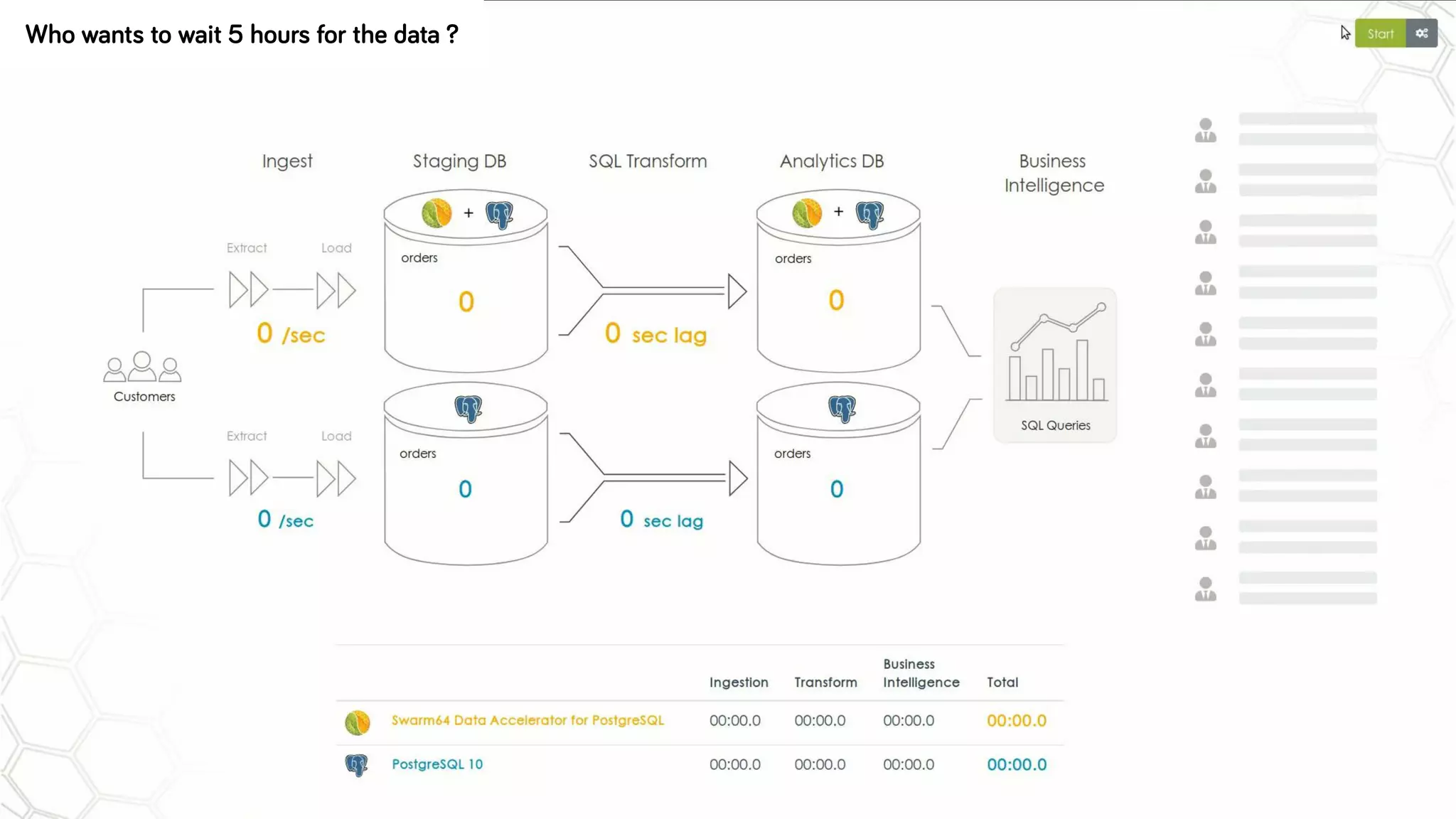Image resolution: width=1456 pixels, height=819 pixels.
Task: Click the PostgreSQL 10 label
Action: pos(437,764)
